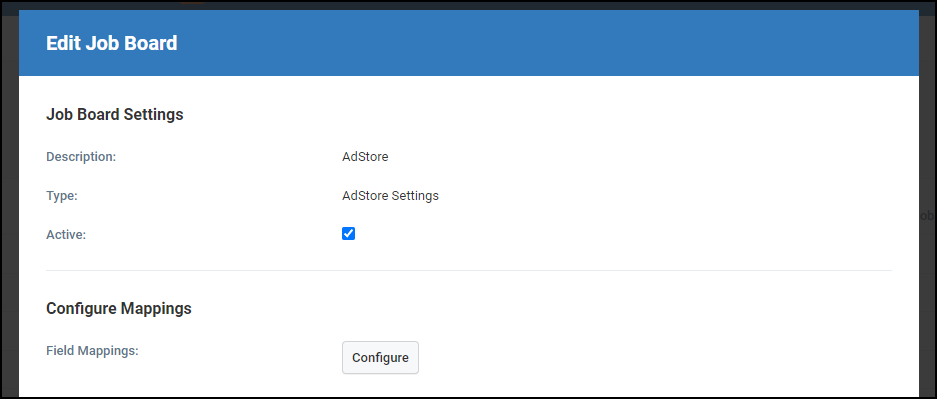Click the Active field label
Image resolution: width=937 pixels, height=399 pixels.
(x=66, y=235)
